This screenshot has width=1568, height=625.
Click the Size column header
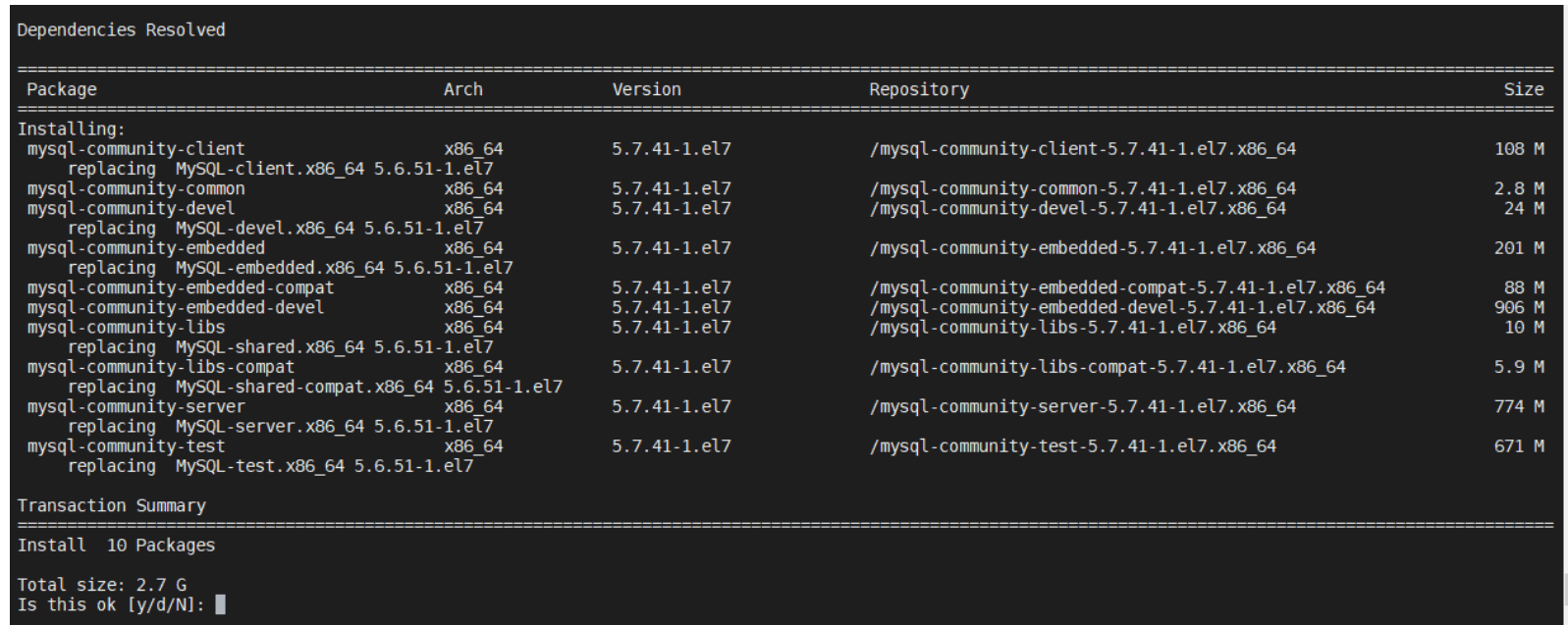[1523, 89]
